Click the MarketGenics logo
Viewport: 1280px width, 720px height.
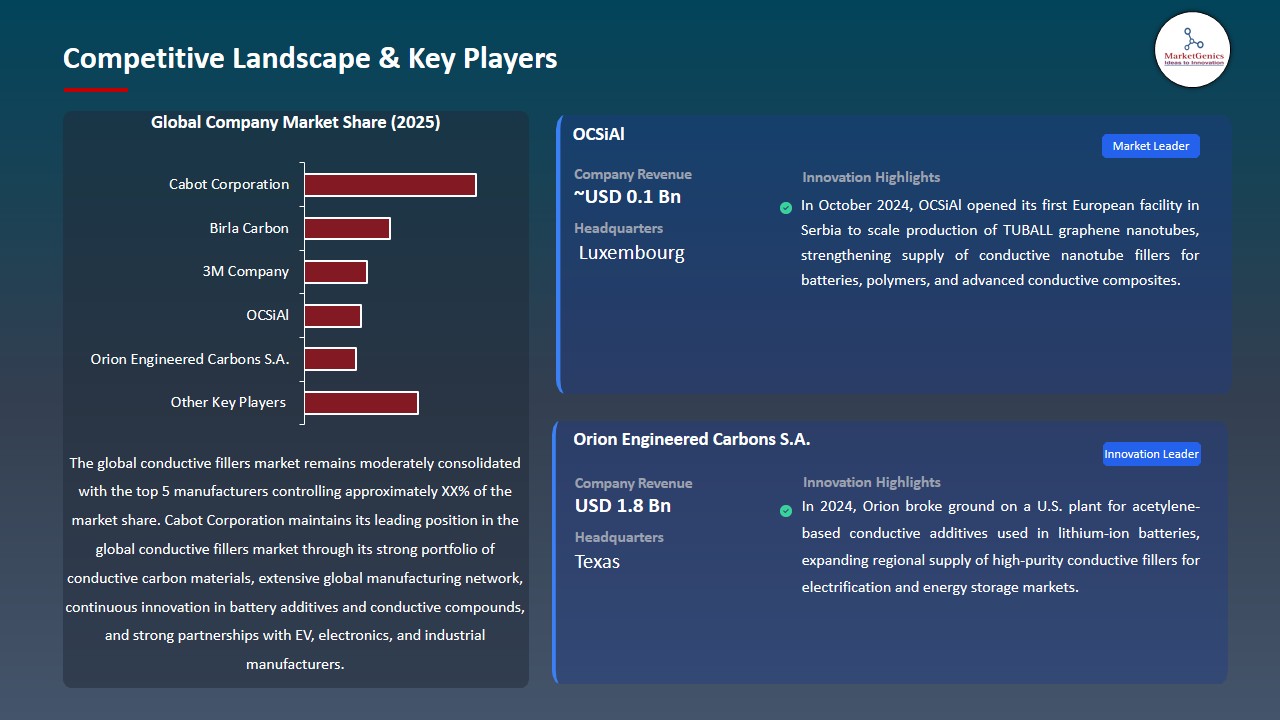(1192, 49)
